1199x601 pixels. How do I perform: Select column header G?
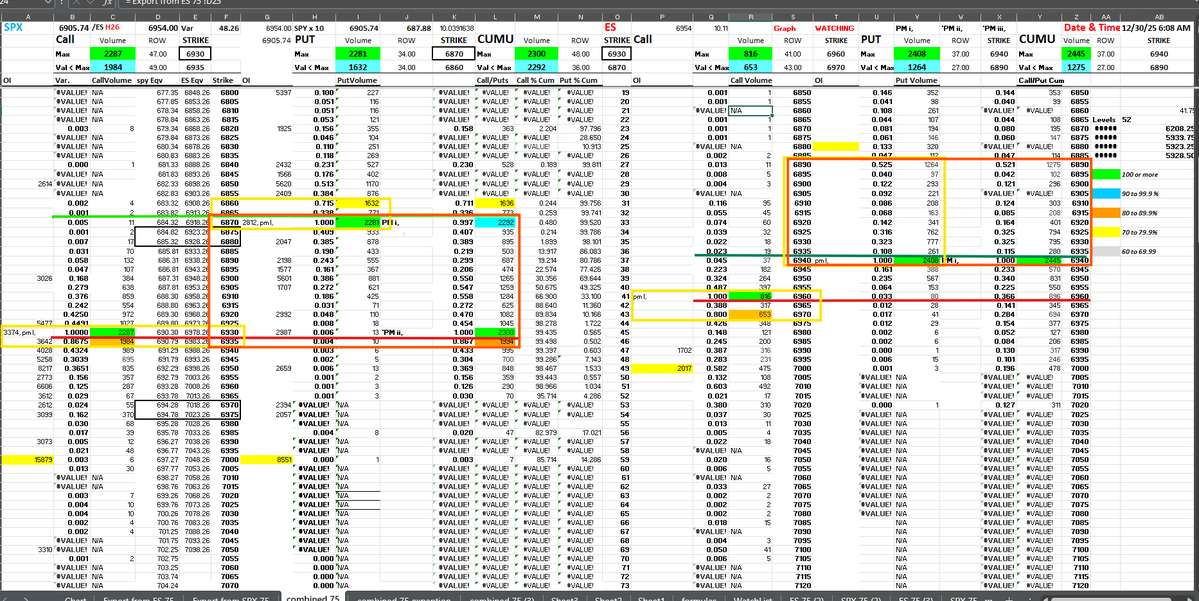[x=267, y=16]
